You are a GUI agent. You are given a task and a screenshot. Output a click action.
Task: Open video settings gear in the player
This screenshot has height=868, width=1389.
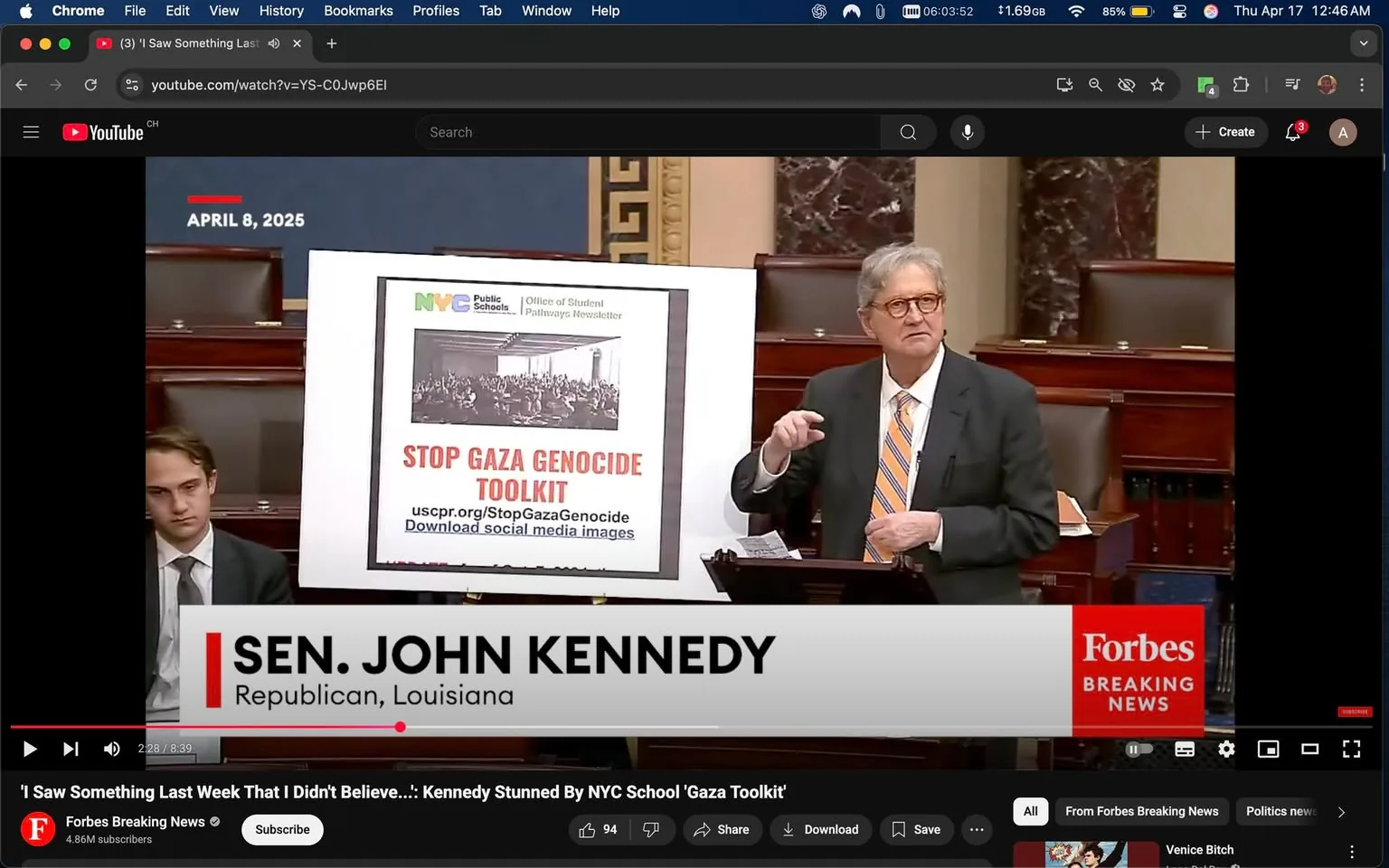(1226, 749)
